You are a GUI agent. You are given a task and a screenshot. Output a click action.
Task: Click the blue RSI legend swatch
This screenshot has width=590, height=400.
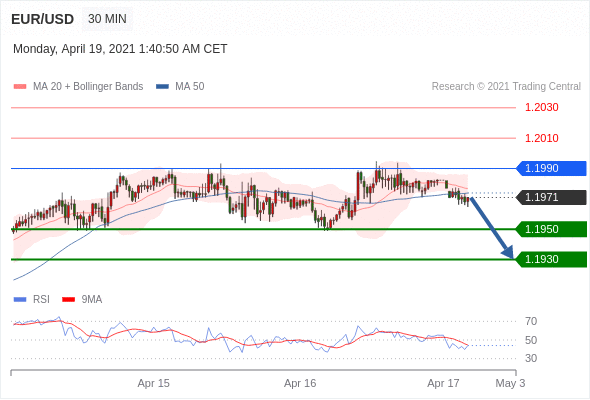pyautogui.click(x=20, y=300)
